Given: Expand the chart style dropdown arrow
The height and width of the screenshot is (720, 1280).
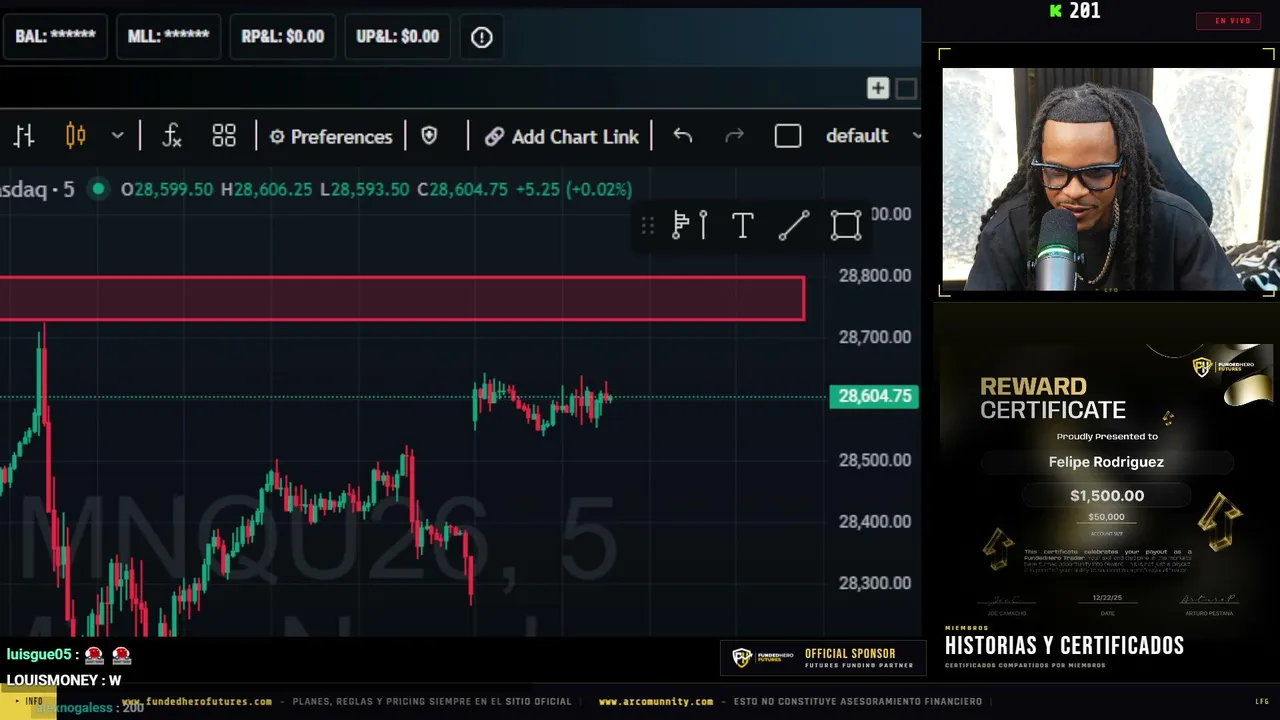Looking at the screenshot, I should coord(117,136).
